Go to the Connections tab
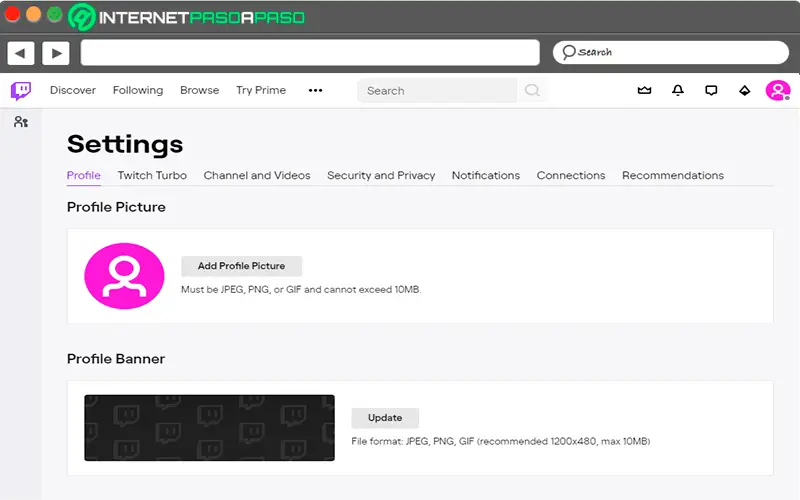The width and height of the screenshot is (800, 500). coord(571,175)
